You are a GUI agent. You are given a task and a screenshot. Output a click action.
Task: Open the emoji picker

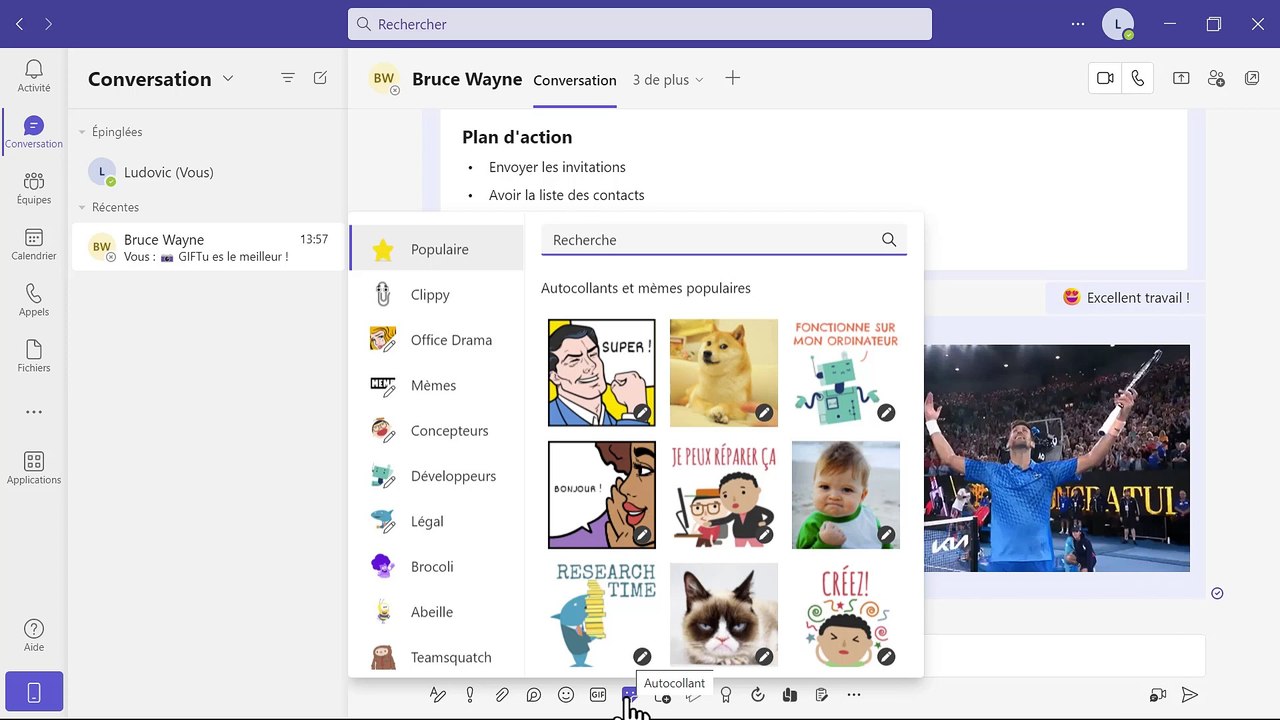click(x=566, y=695)
